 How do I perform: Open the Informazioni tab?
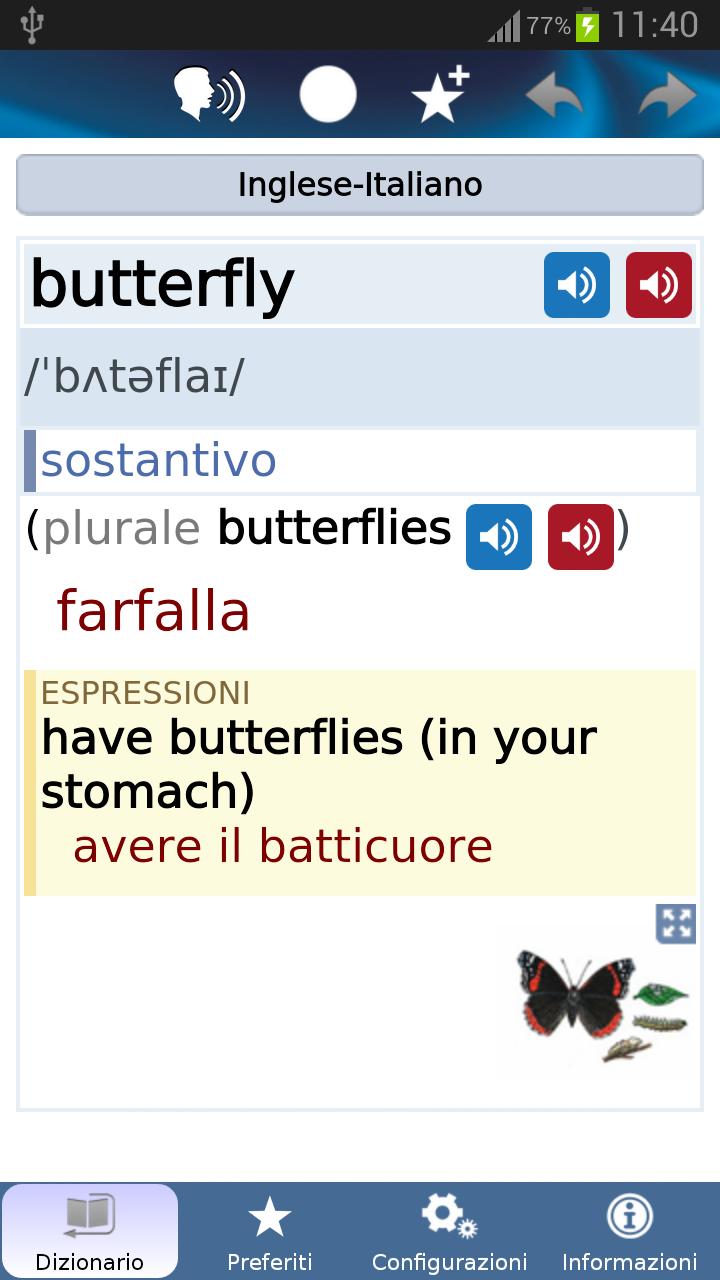coord(630,1232)
